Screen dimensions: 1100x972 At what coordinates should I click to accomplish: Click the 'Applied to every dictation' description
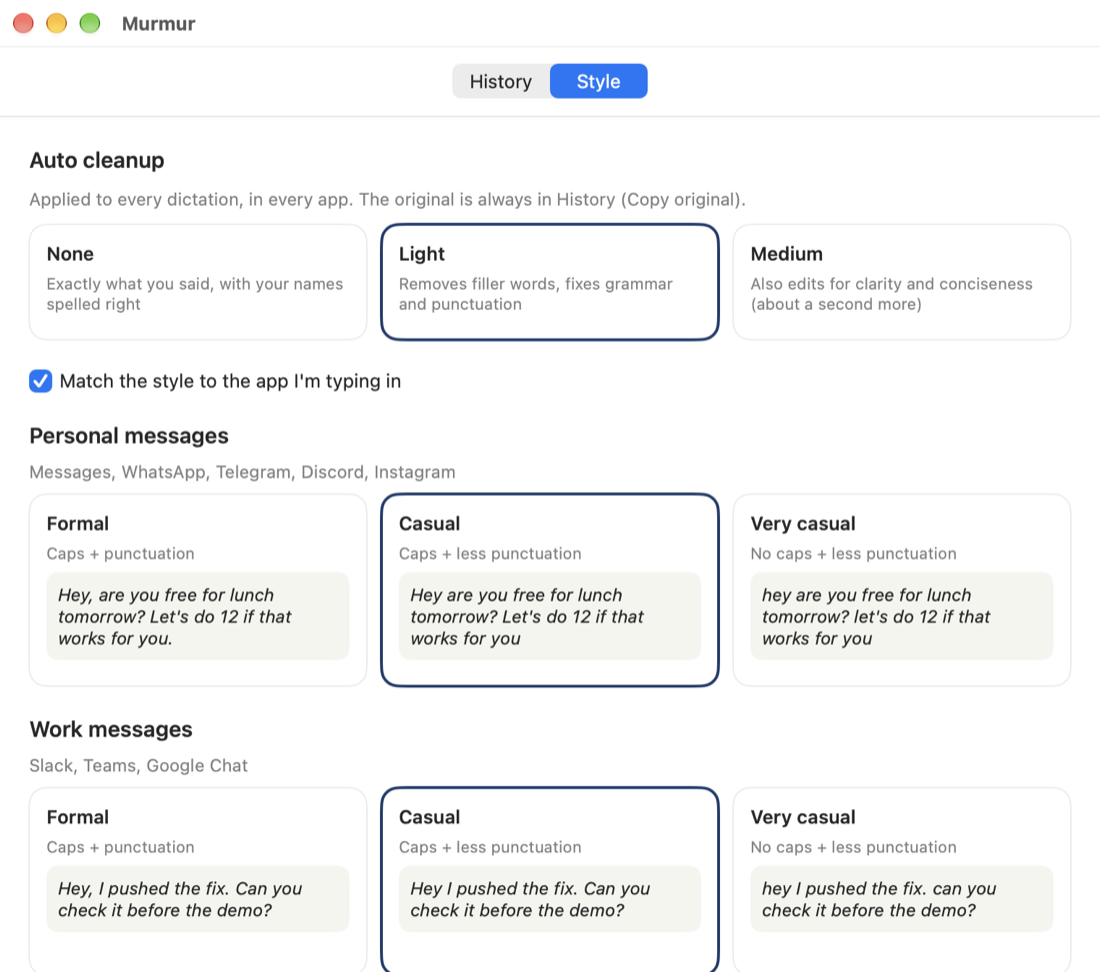pos(387,200)
